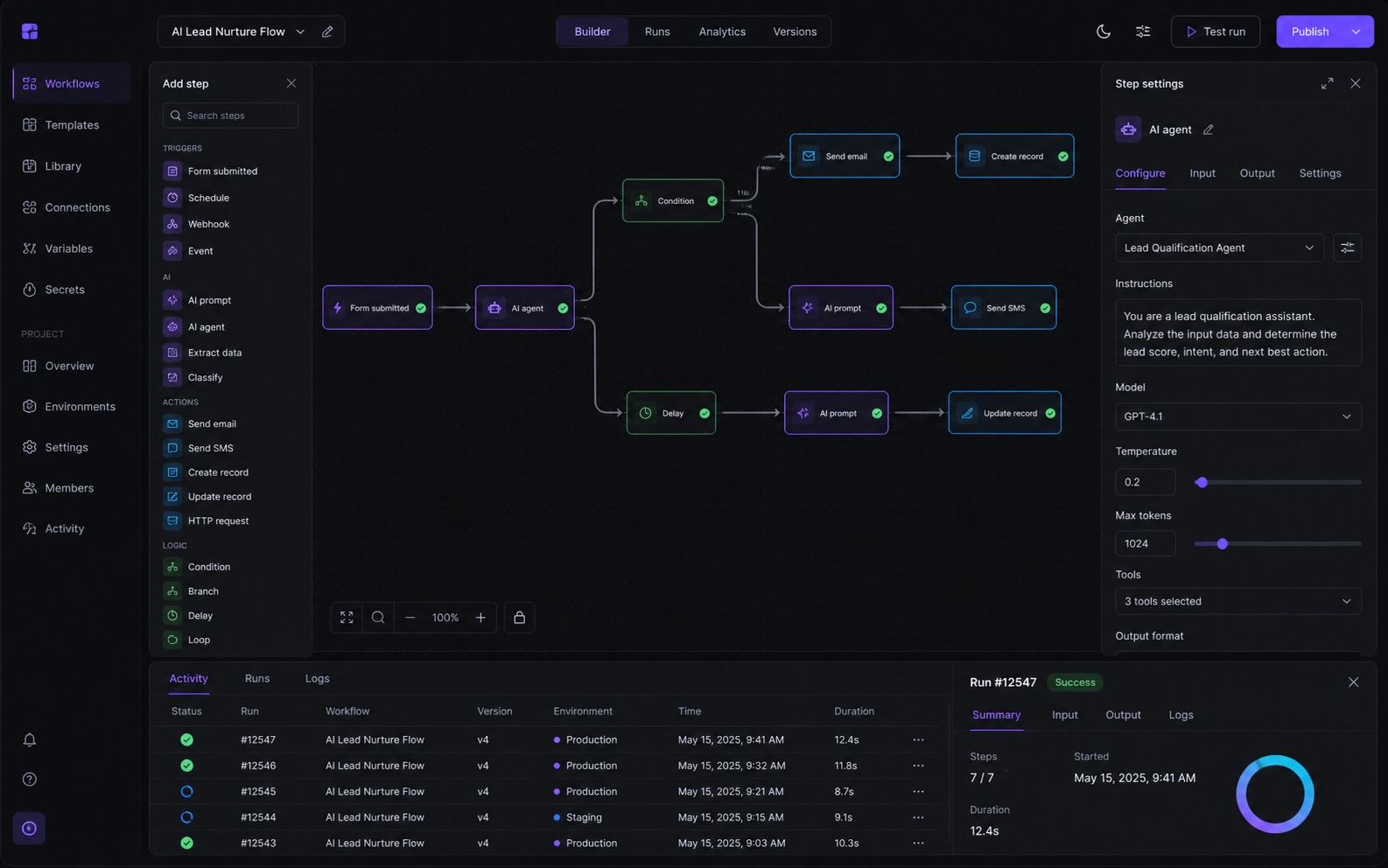
Task: Adjust the Max tokens slider handle
Action: tap(1223, 544)
